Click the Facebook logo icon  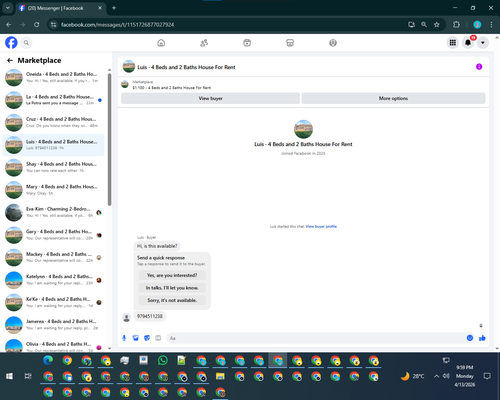pos(11,43)
